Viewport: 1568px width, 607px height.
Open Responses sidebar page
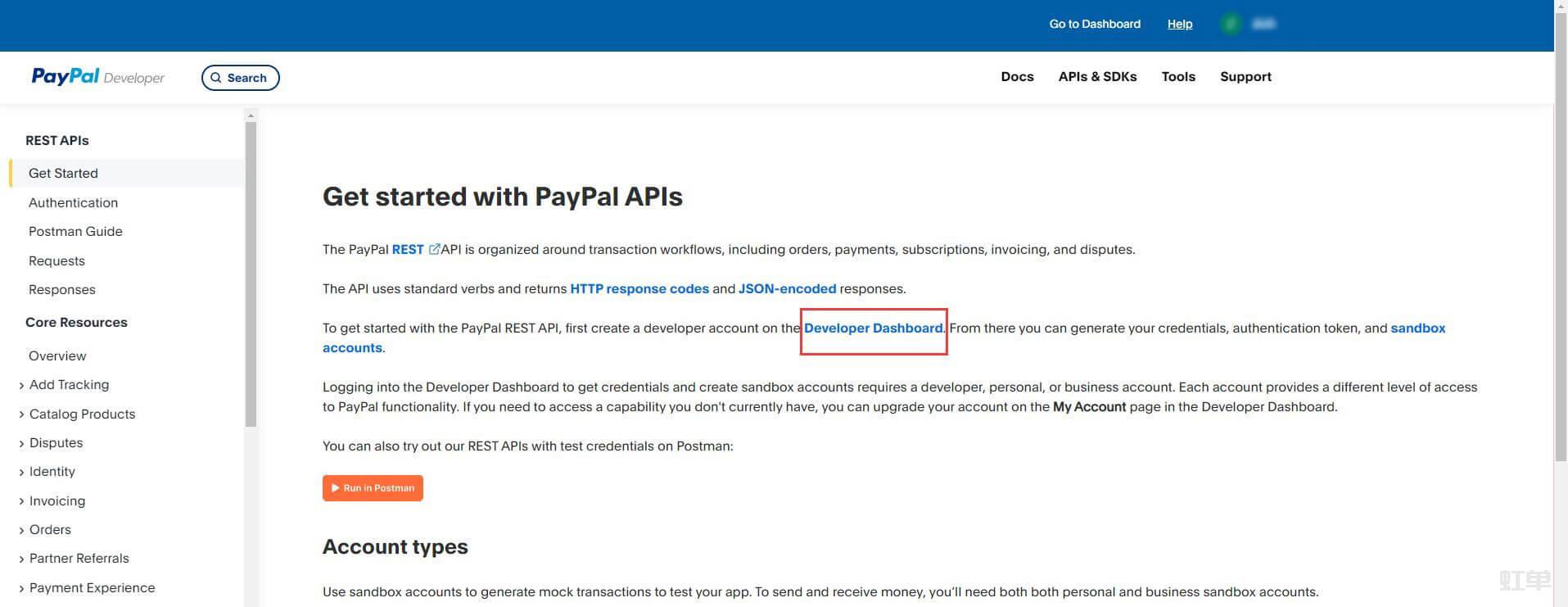click(x=61, y=290)
